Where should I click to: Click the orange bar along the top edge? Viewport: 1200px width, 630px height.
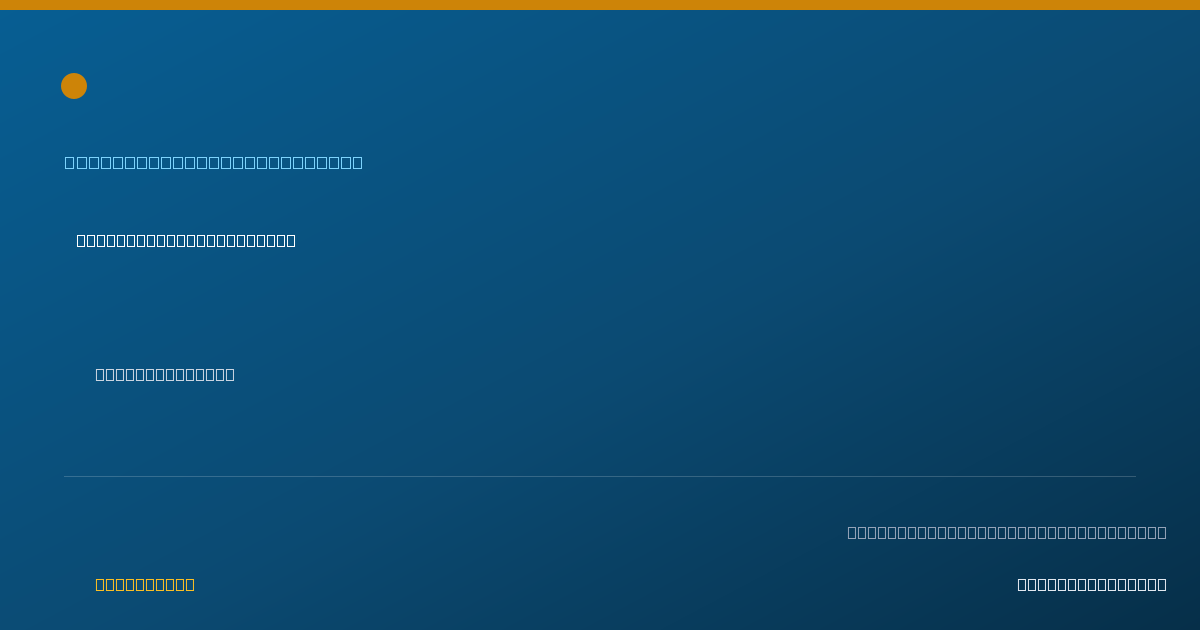[x=600, y=5]
